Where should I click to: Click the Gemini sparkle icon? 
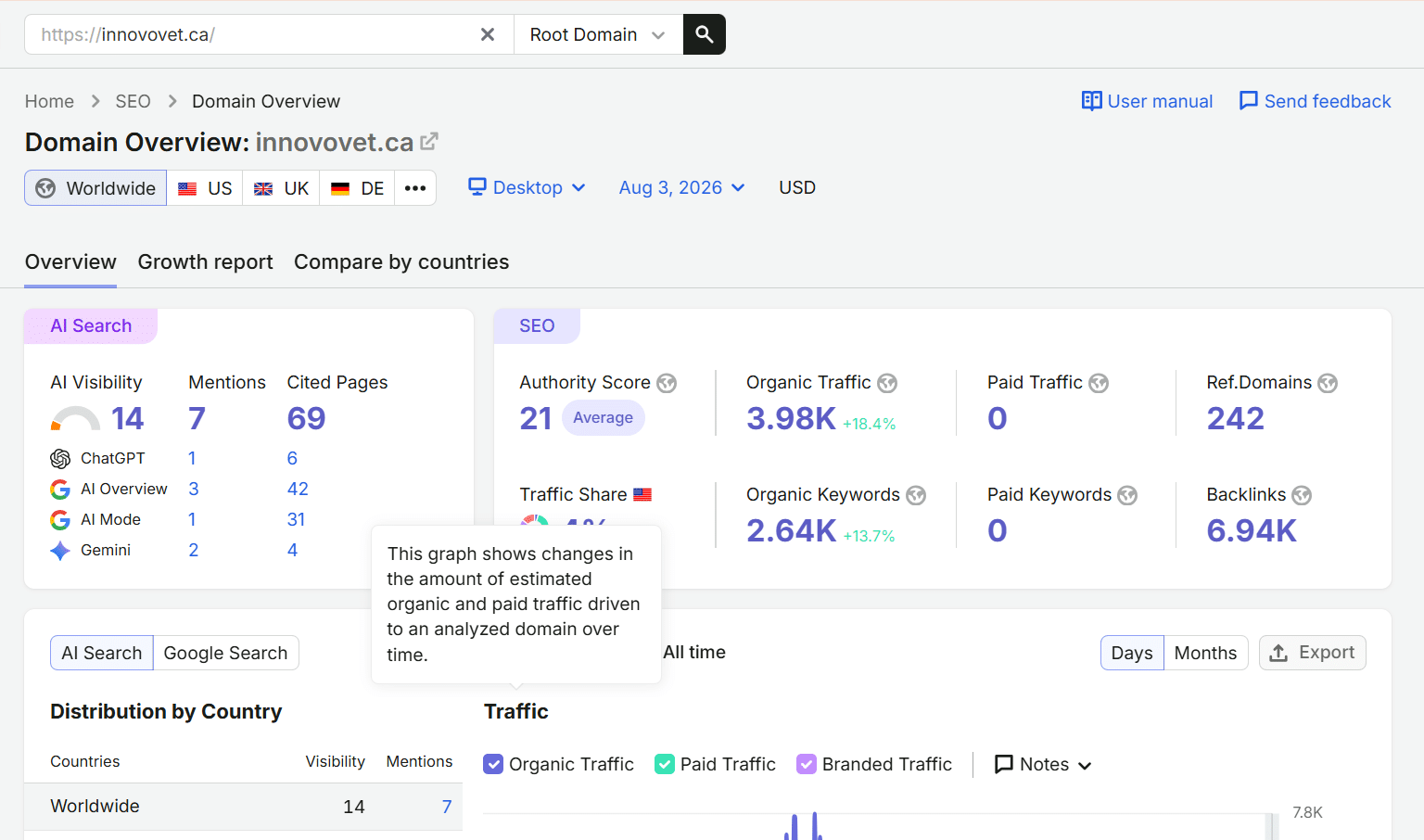[60, 551]
